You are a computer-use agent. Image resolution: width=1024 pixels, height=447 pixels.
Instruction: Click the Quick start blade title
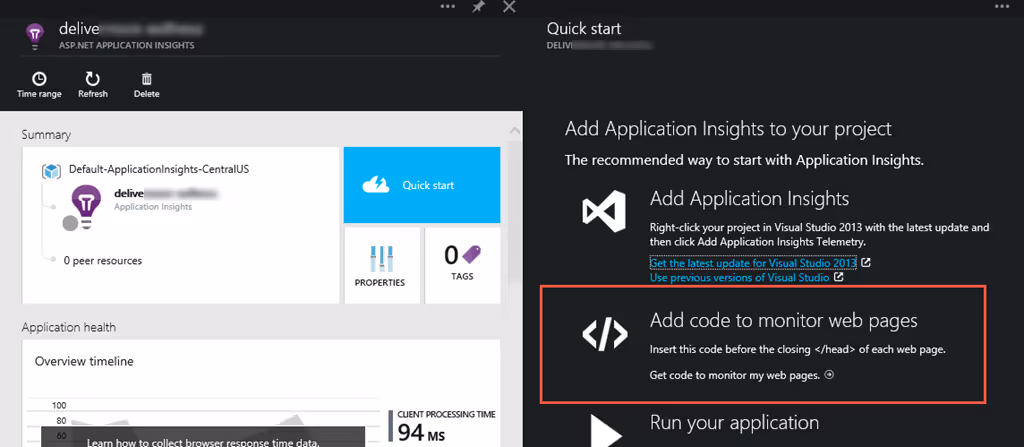(584, 29)
